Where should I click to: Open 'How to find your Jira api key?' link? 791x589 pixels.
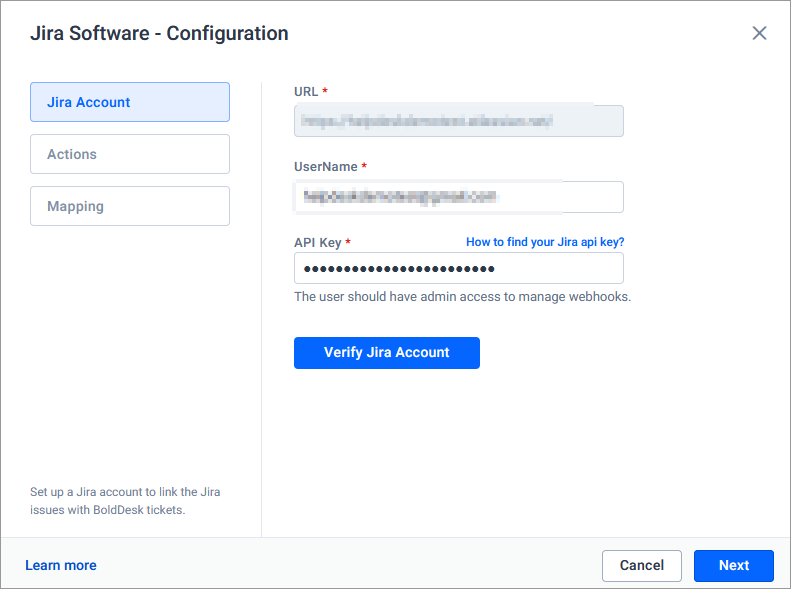click(x=545, y=242)
